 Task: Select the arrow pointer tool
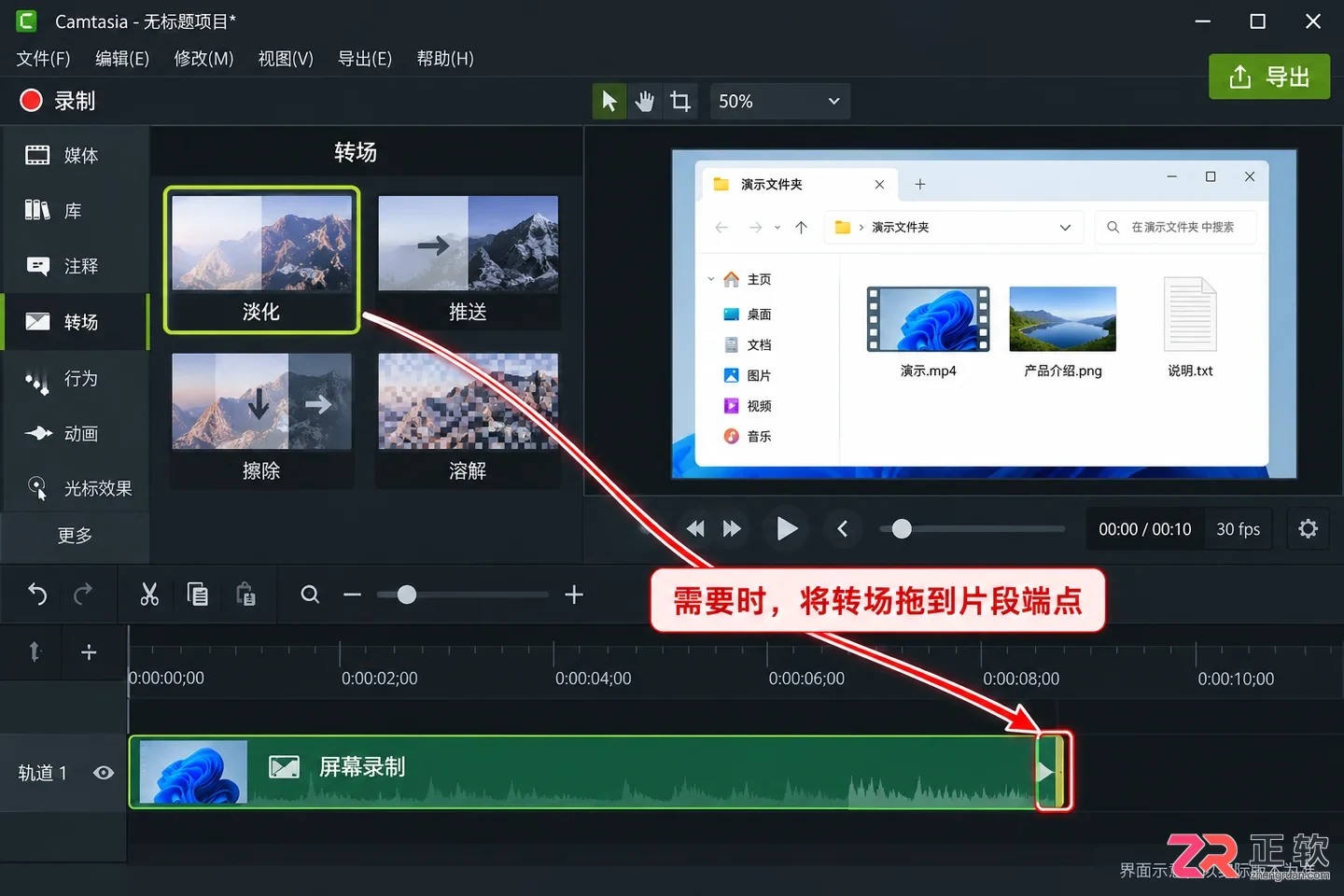pos(609,101)
